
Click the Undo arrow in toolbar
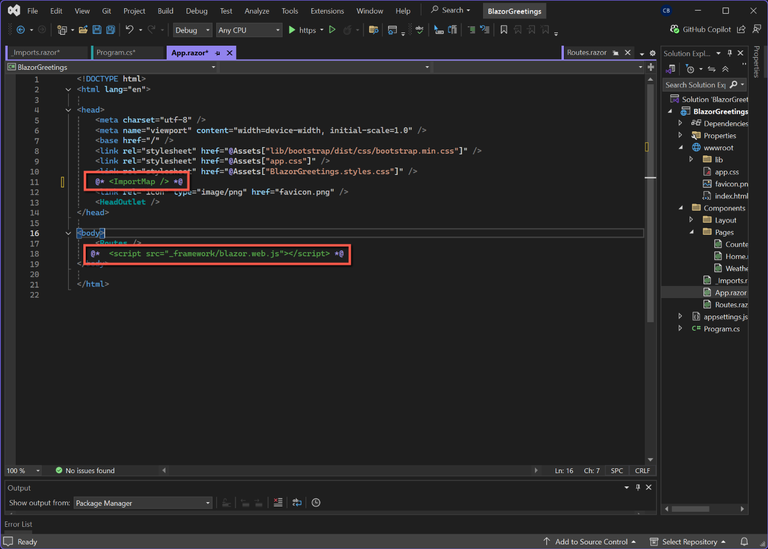(x=129, y=30)
